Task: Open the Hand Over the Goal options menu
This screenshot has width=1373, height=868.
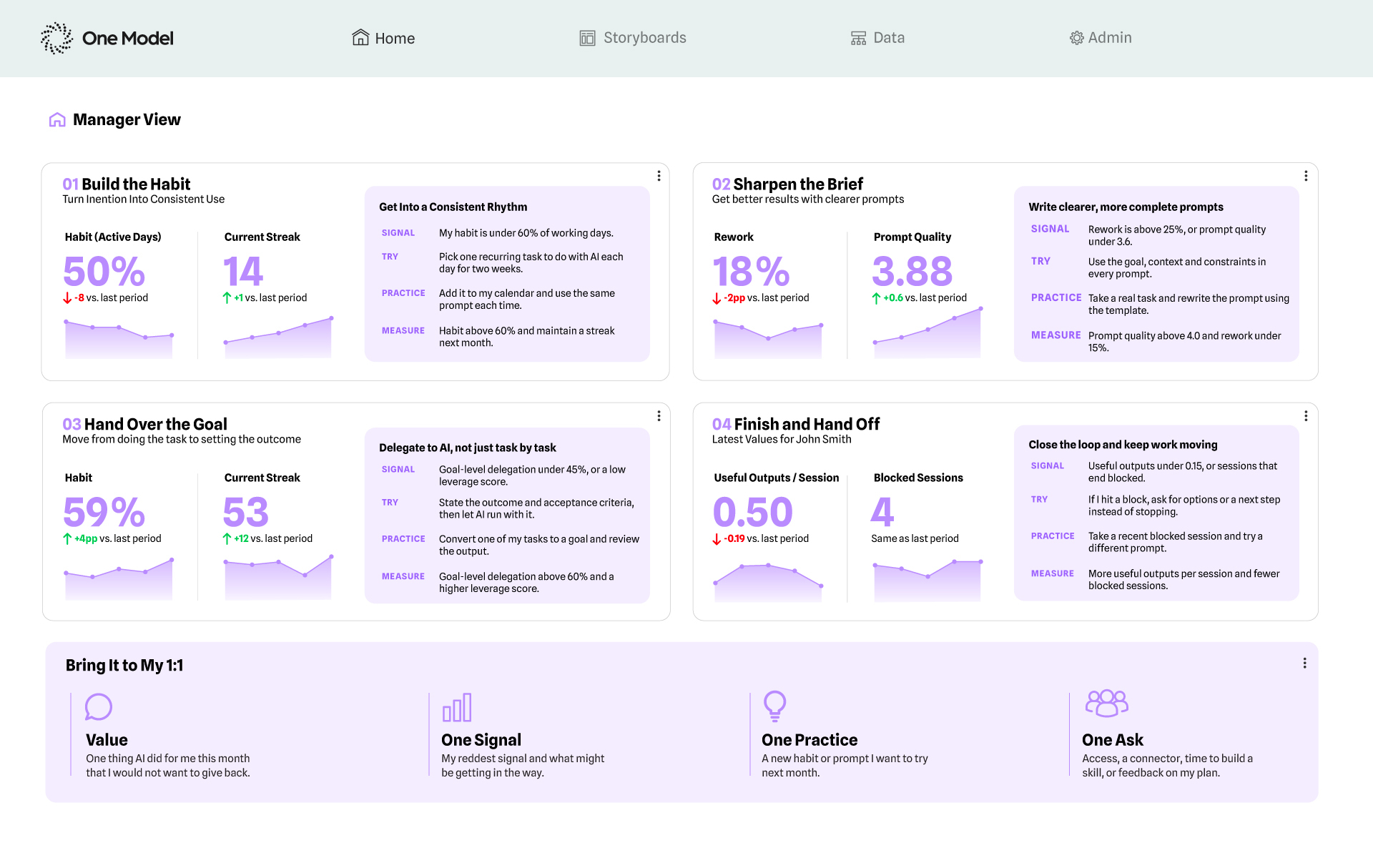Action: (659, 416)
